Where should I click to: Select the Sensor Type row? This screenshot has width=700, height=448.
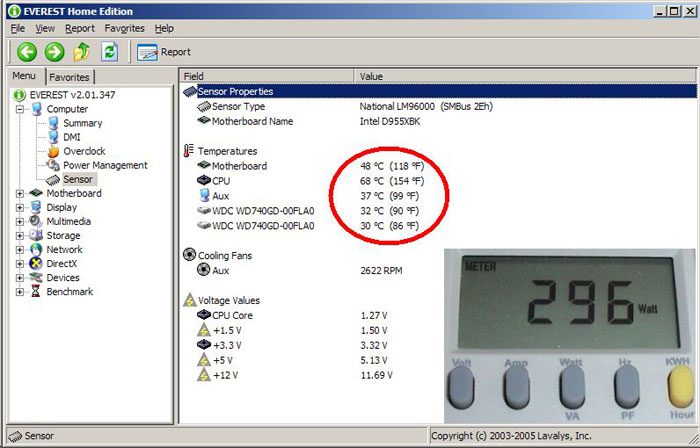439,107
